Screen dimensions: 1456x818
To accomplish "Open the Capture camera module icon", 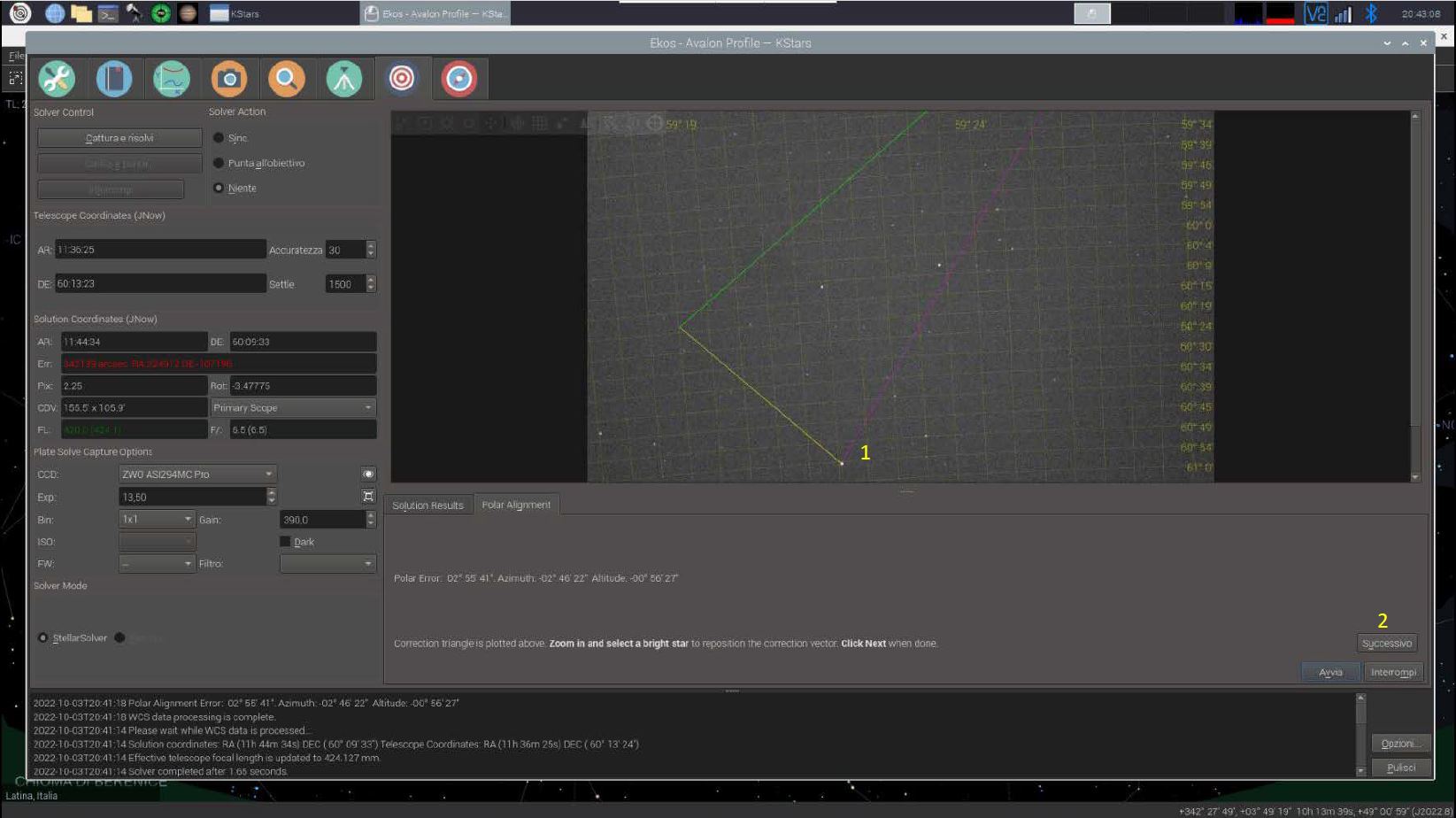I will (x=229, y=79).
